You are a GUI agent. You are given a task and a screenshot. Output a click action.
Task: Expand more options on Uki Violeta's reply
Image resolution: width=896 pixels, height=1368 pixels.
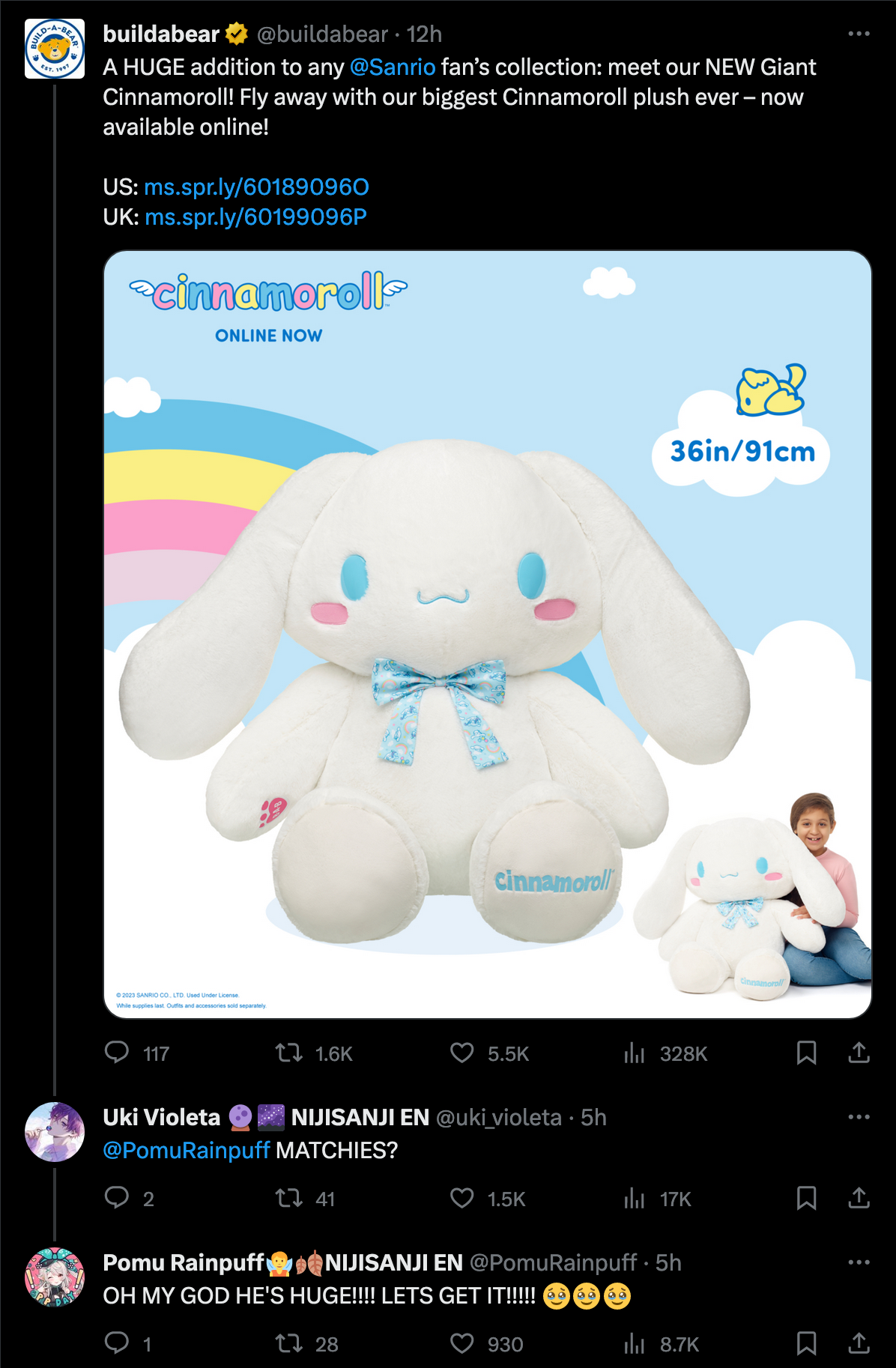coord(859,1117)
